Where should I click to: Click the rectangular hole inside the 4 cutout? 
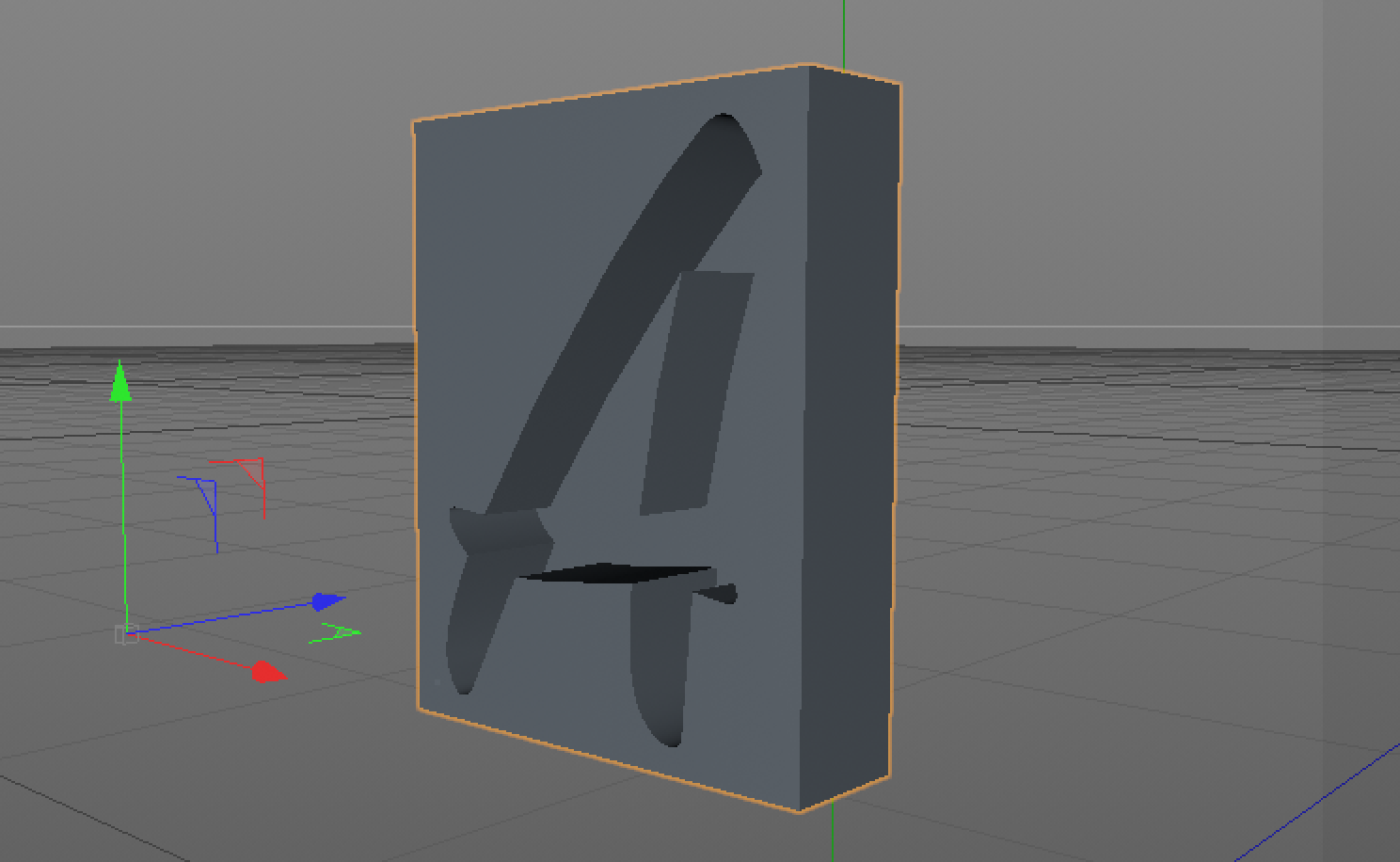point(696,393)
